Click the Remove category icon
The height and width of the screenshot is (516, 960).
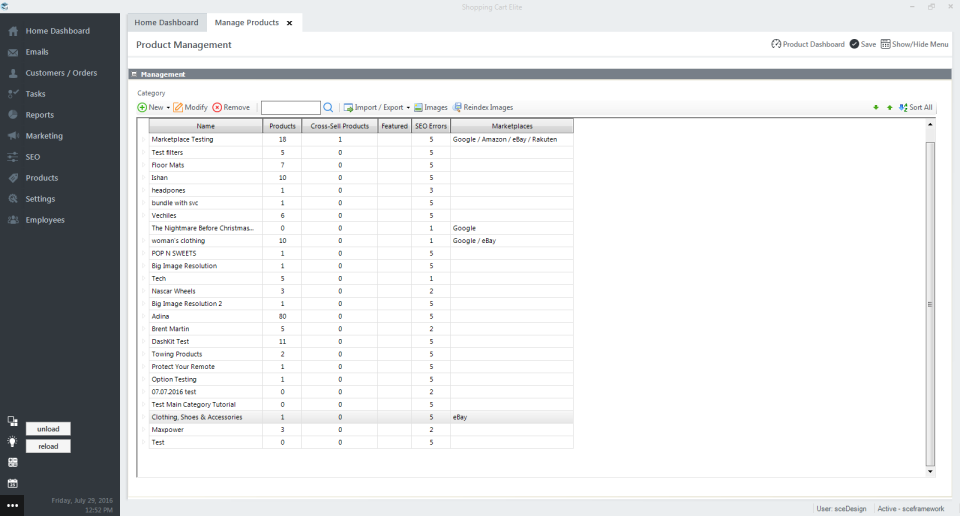pos(217,108)
